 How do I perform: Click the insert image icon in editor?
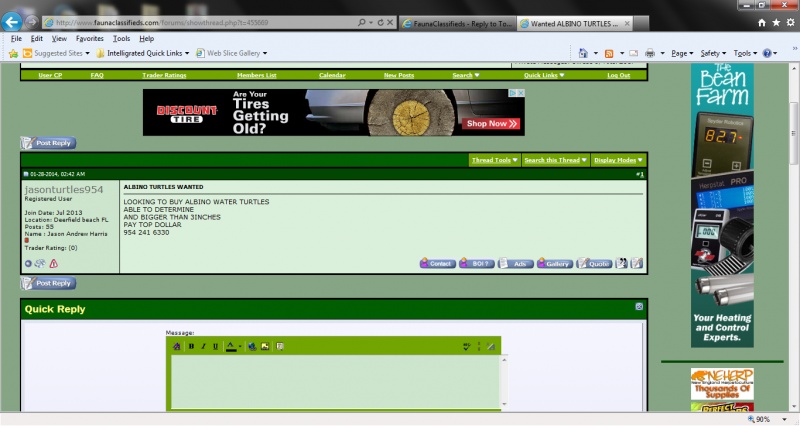point(265,346)
